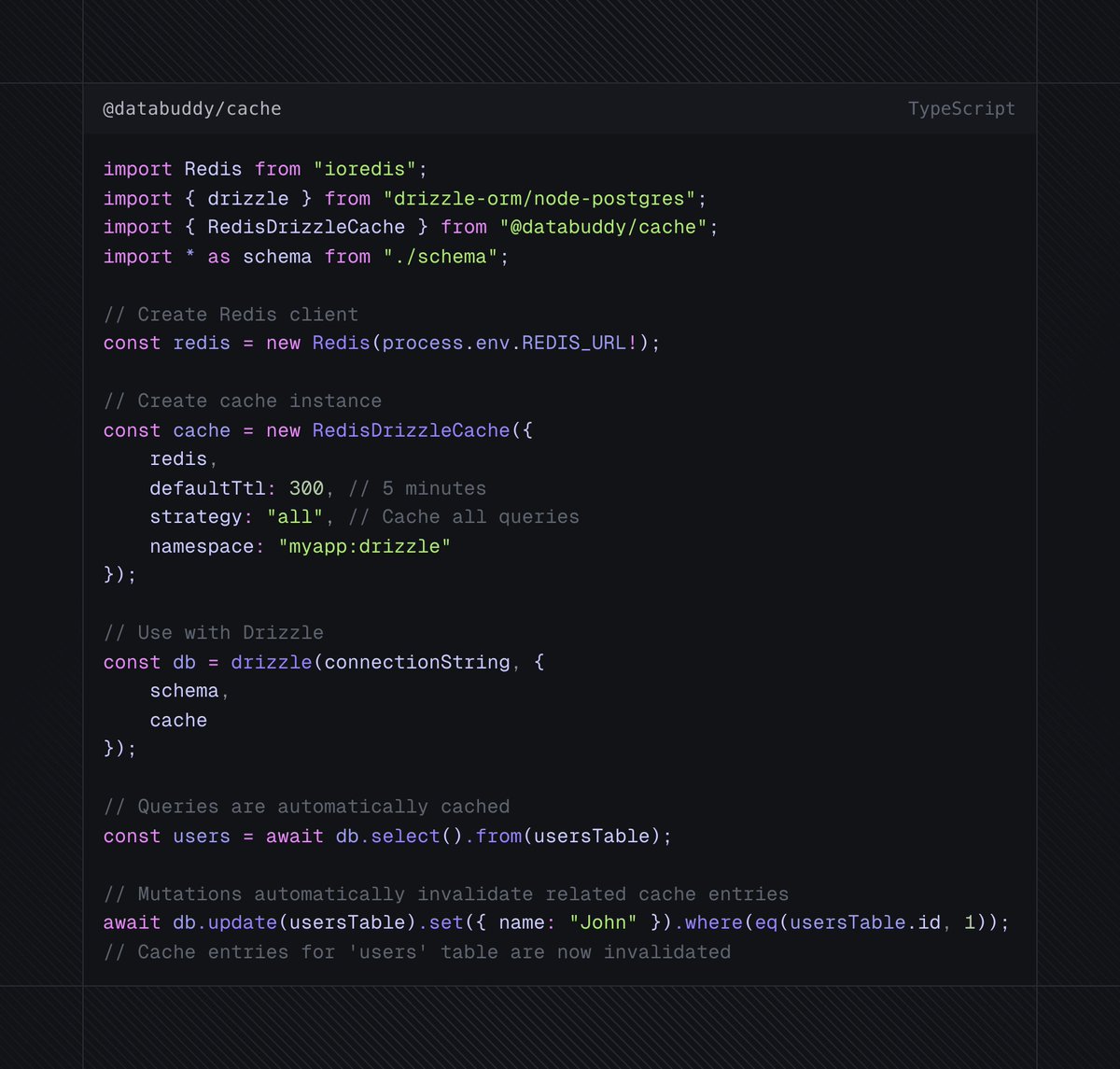
Task: Click the strategy value "all"
Action: pos(295,516)
